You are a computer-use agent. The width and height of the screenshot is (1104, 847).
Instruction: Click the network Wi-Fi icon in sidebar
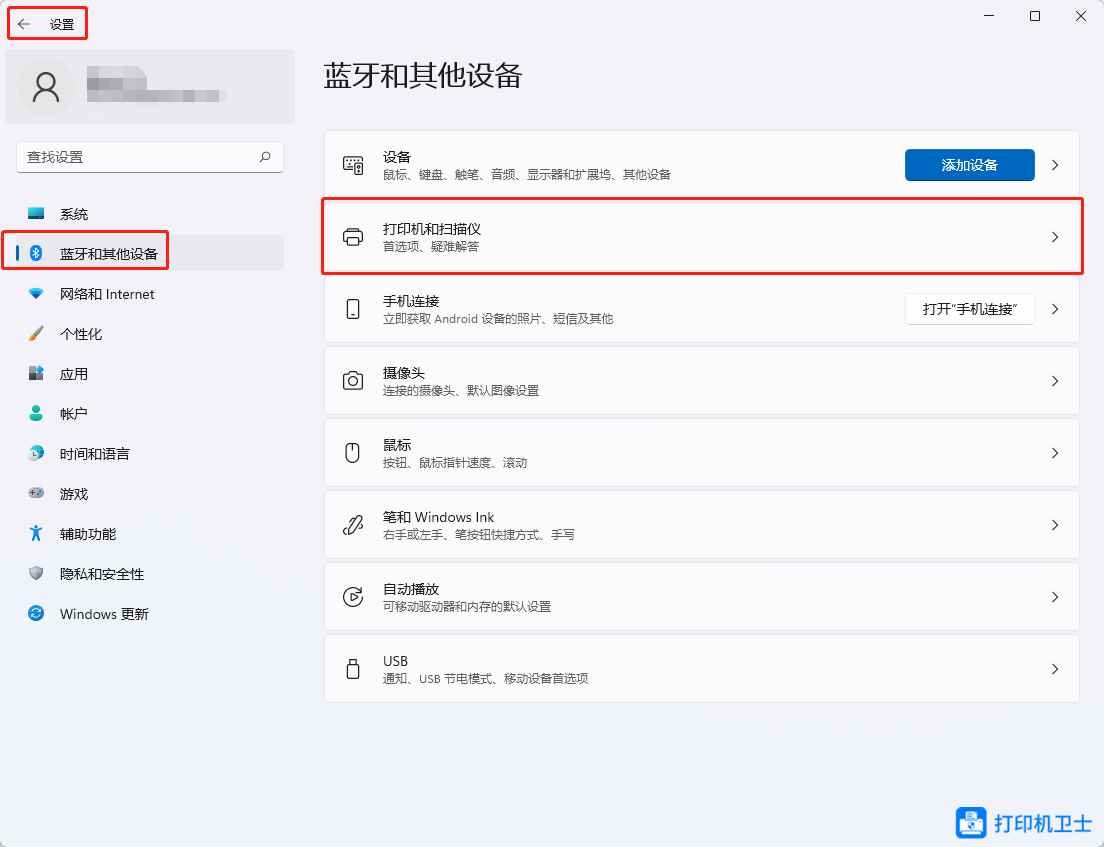(x=36, y=294)
